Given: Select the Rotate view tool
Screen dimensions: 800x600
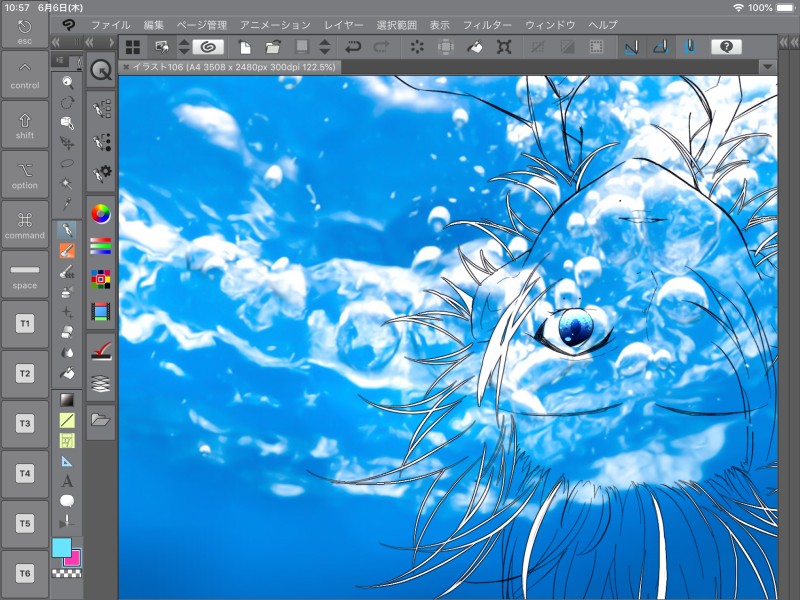Looking at the screenshot, I should (x=67, y=103).
